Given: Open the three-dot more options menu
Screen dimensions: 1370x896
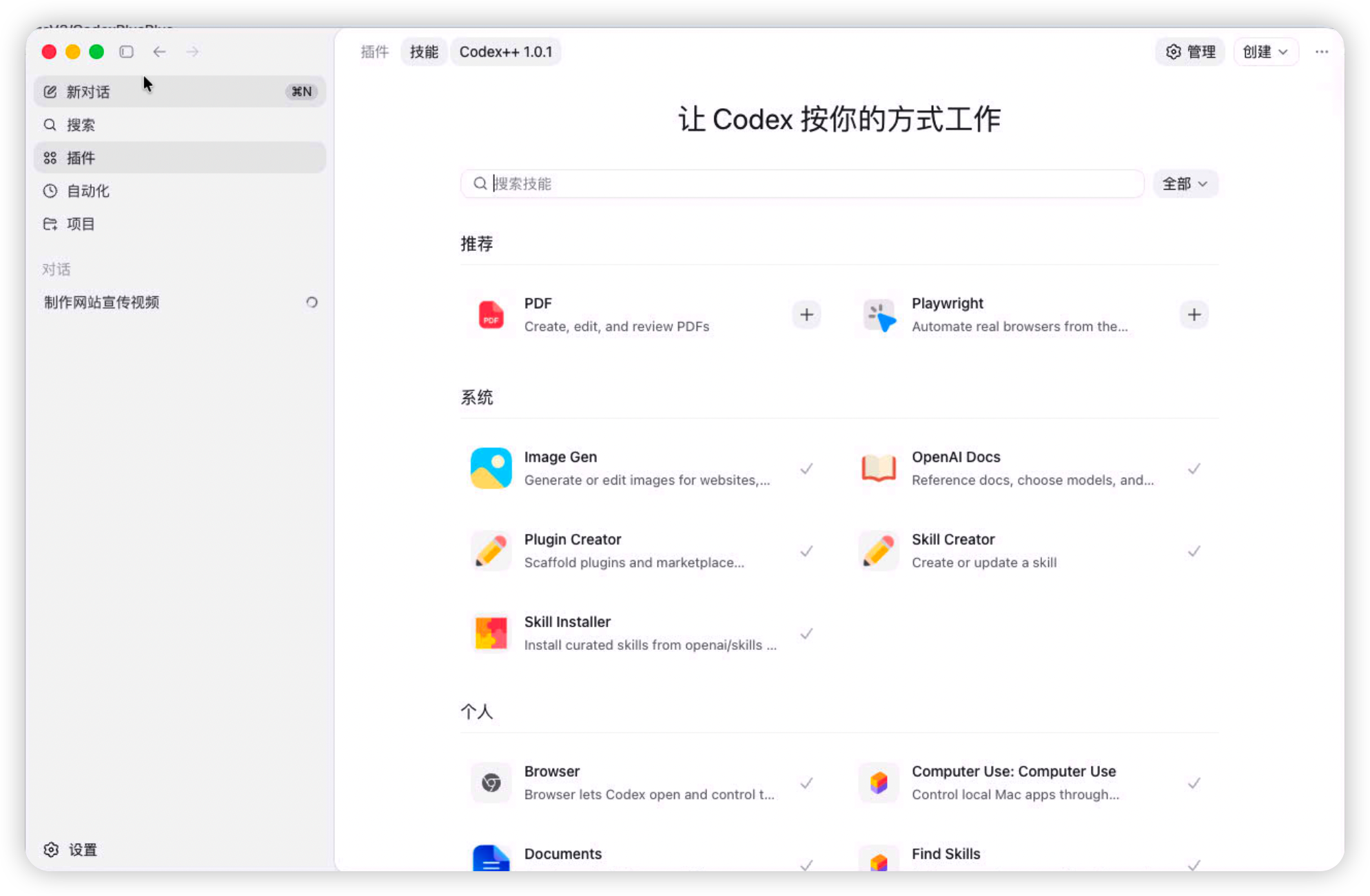Looking at the screenshot, I should [1321, 52].
